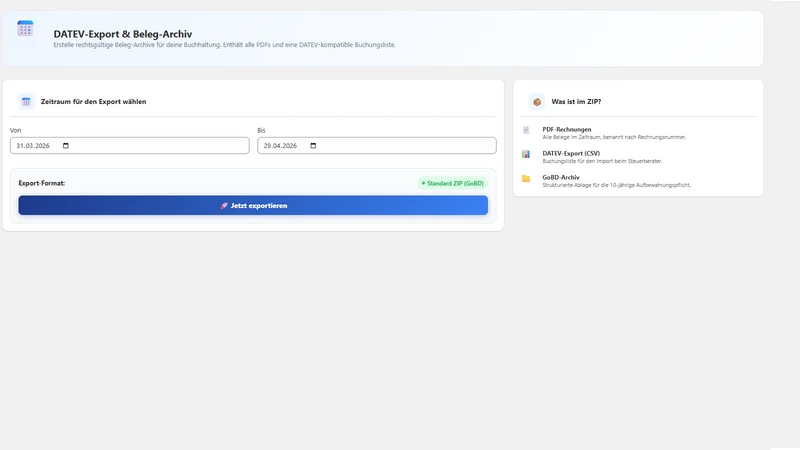Click the calendar icon beside Zeitraum heading

tap(26, 102)
